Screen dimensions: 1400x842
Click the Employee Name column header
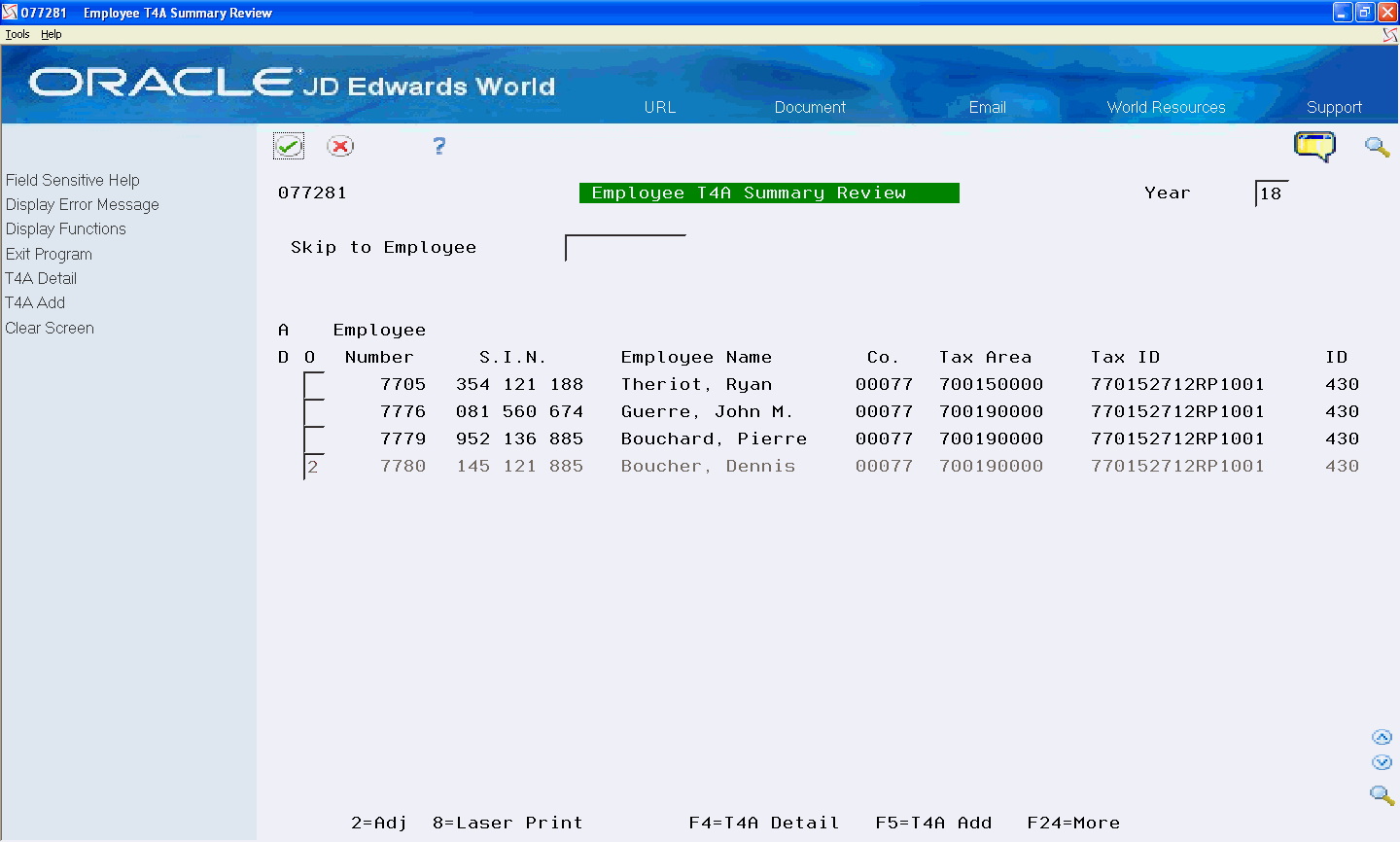click(696, 357)
